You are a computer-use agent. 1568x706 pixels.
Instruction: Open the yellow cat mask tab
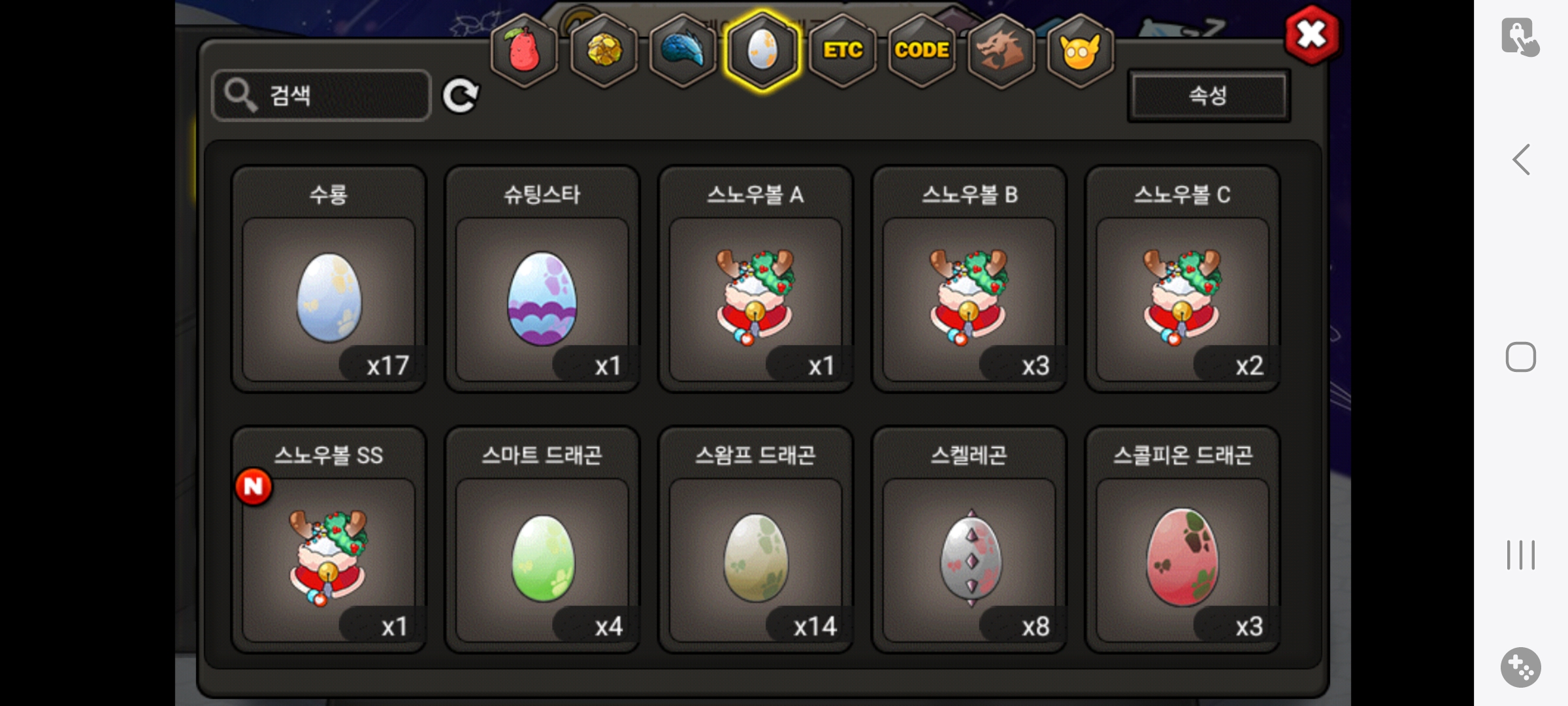(x=1081, y=51)
